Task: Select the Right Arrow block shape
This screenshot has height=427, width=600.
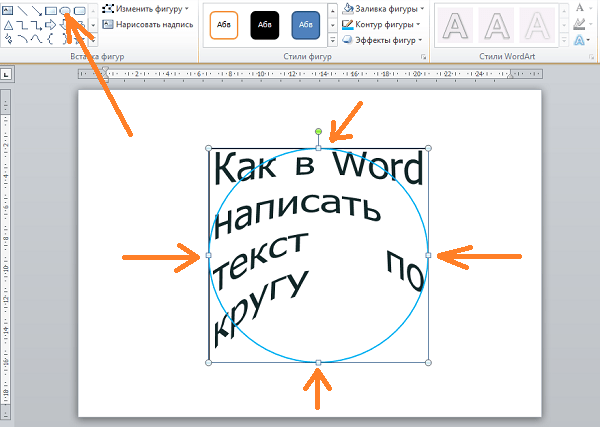Action: (51, 25)
